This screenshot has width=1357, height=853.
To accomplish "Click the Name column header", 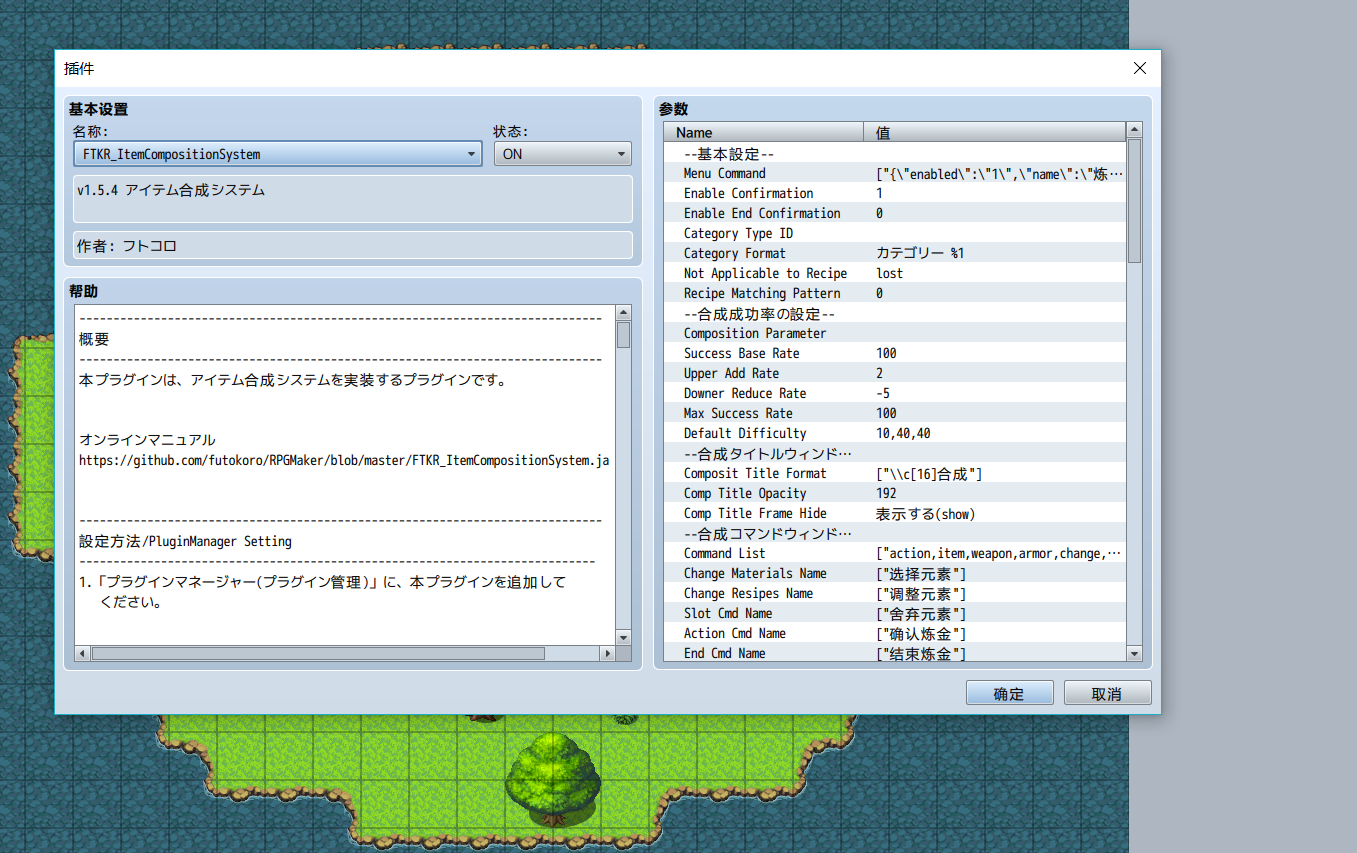I will click(764, 132).
